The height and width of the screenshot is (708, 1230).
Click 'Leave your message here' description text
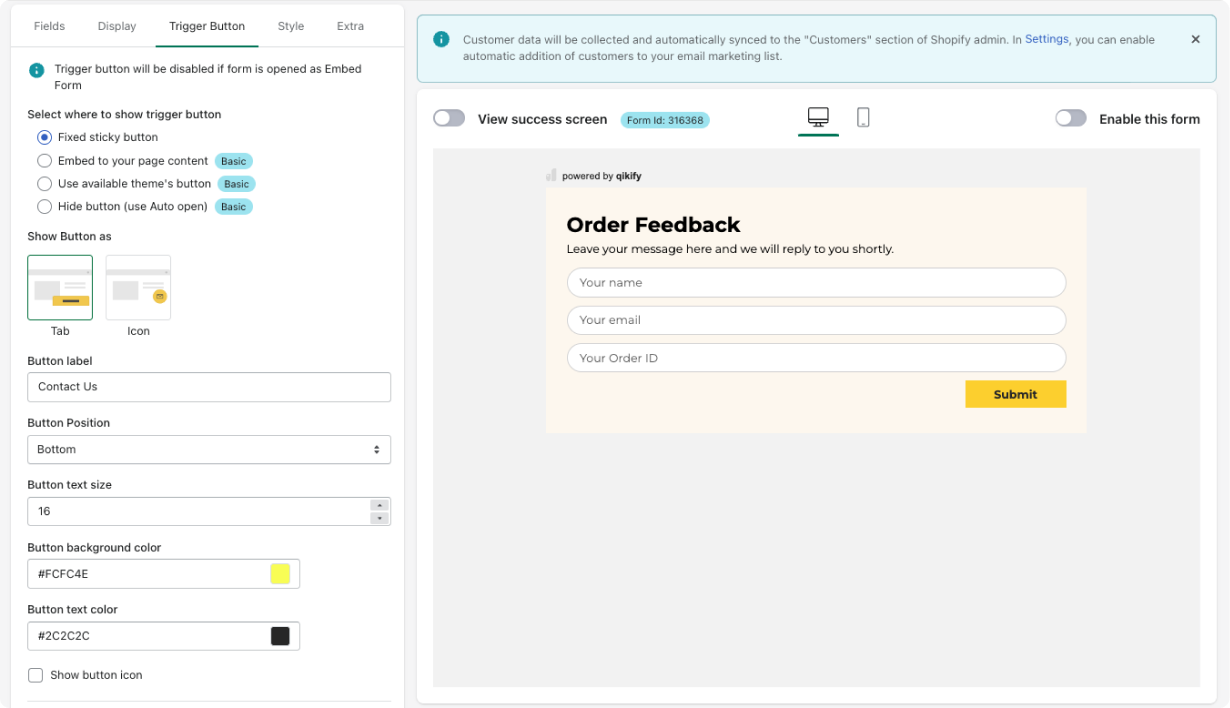coord(730,249)
